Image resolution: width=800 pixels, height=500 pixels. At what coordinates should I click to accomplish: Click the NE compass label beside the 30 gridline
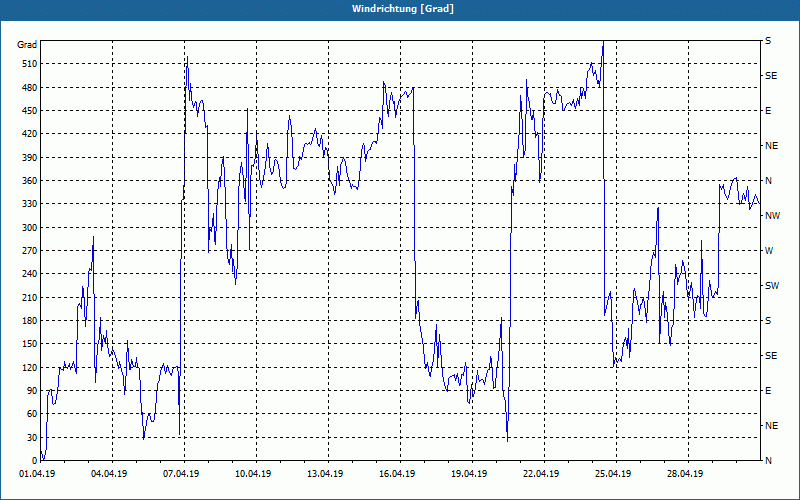click(x=771, y=426)
